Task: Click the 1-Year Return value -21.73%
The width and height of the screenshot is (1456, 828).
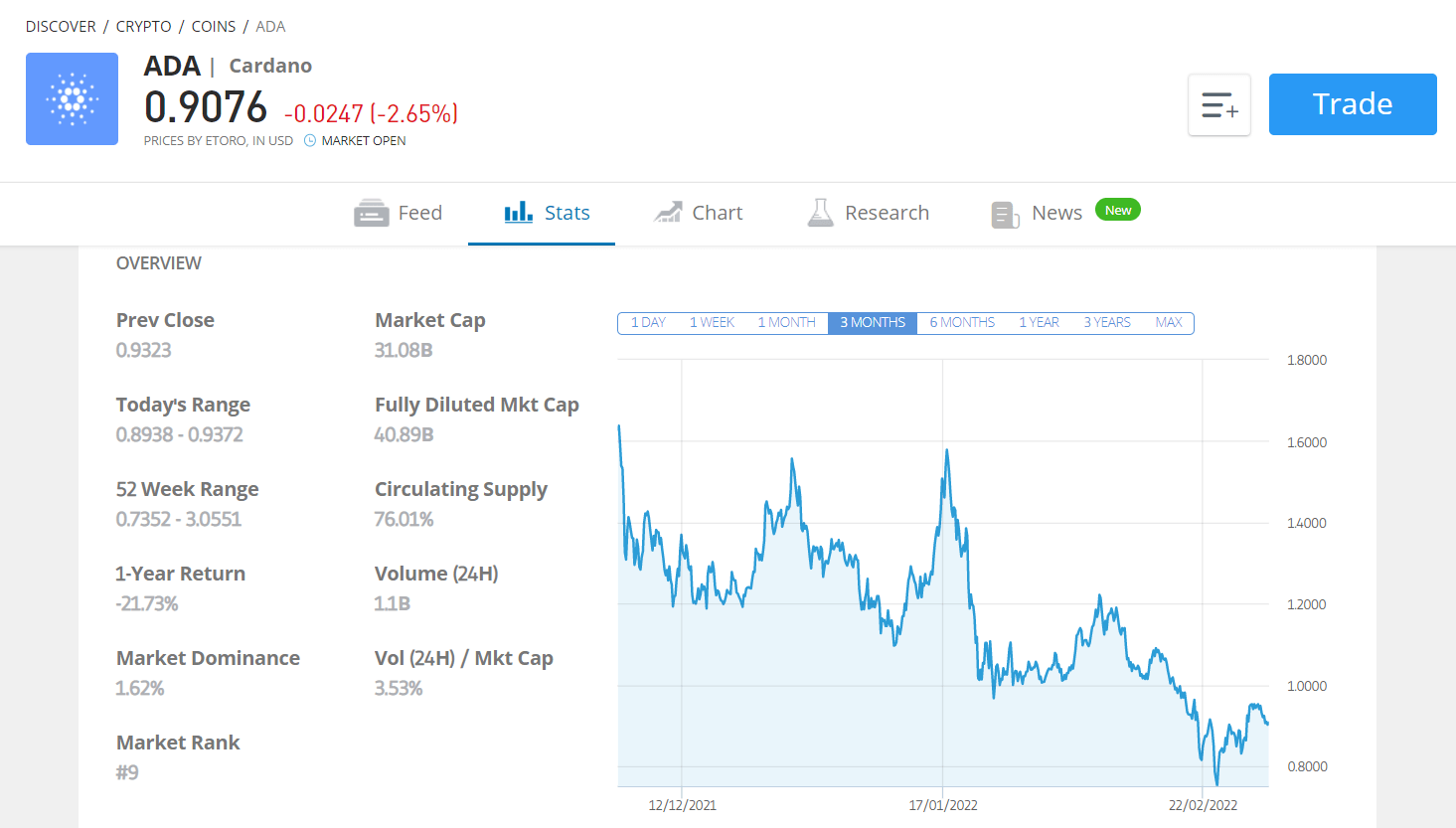Action: pyautogui.click(x=147, y=603)
